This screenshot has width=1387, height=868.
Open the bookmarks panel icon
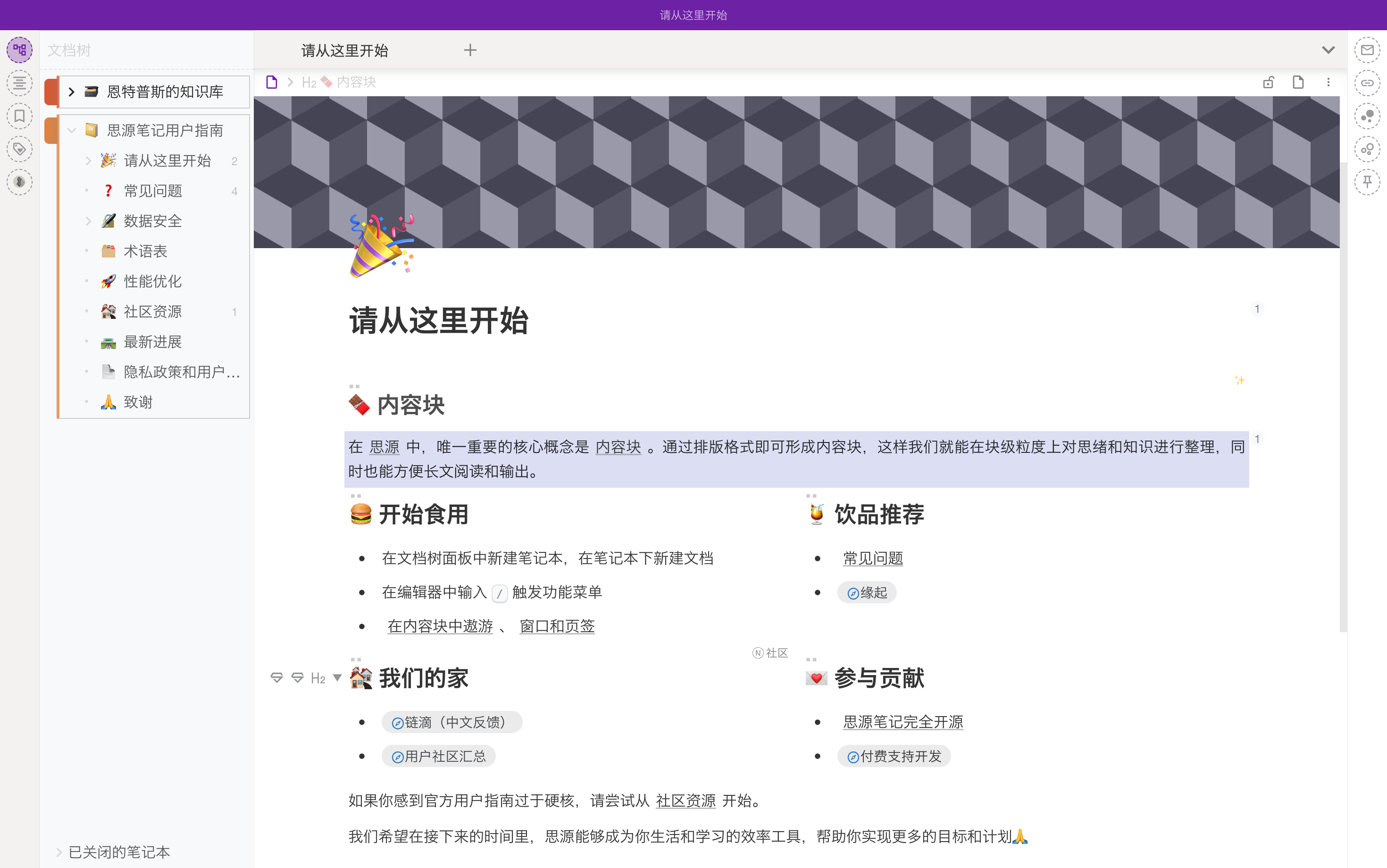(x=19, y=116)
